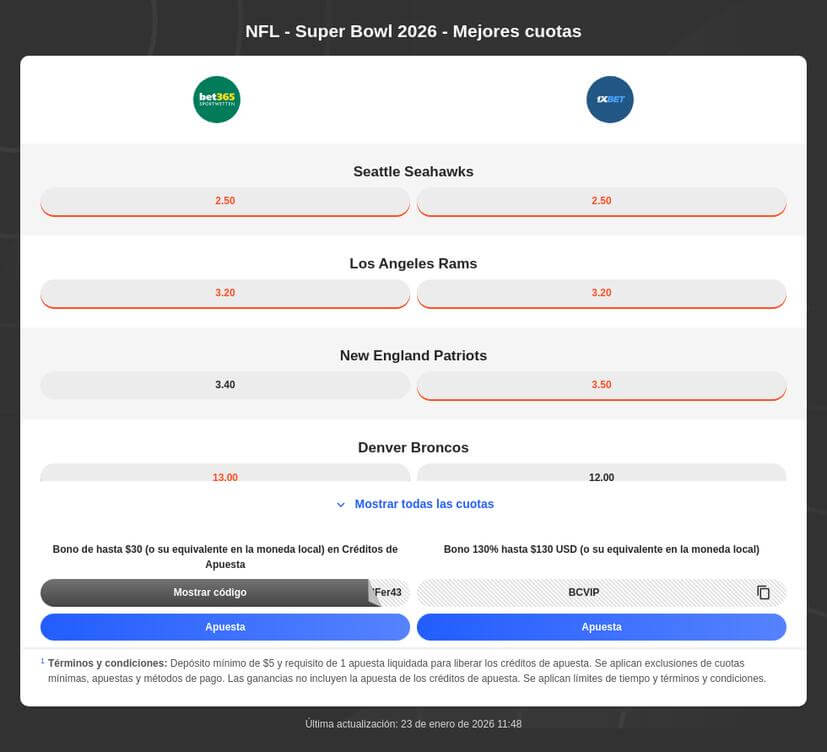Expand Mostrar todas las cuotas
Viewport: 827px width, 752px height.
(423, 504)
